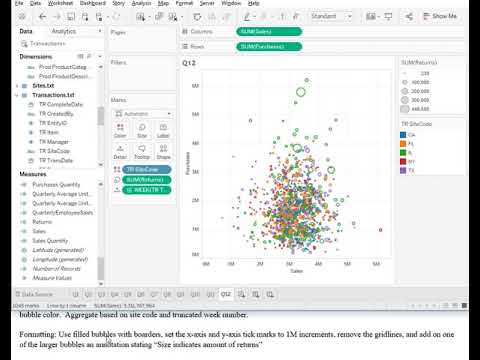Screen dimensions: 480x360
Task: Click the Transactions+ data source icon
Action: click(24, 44)
